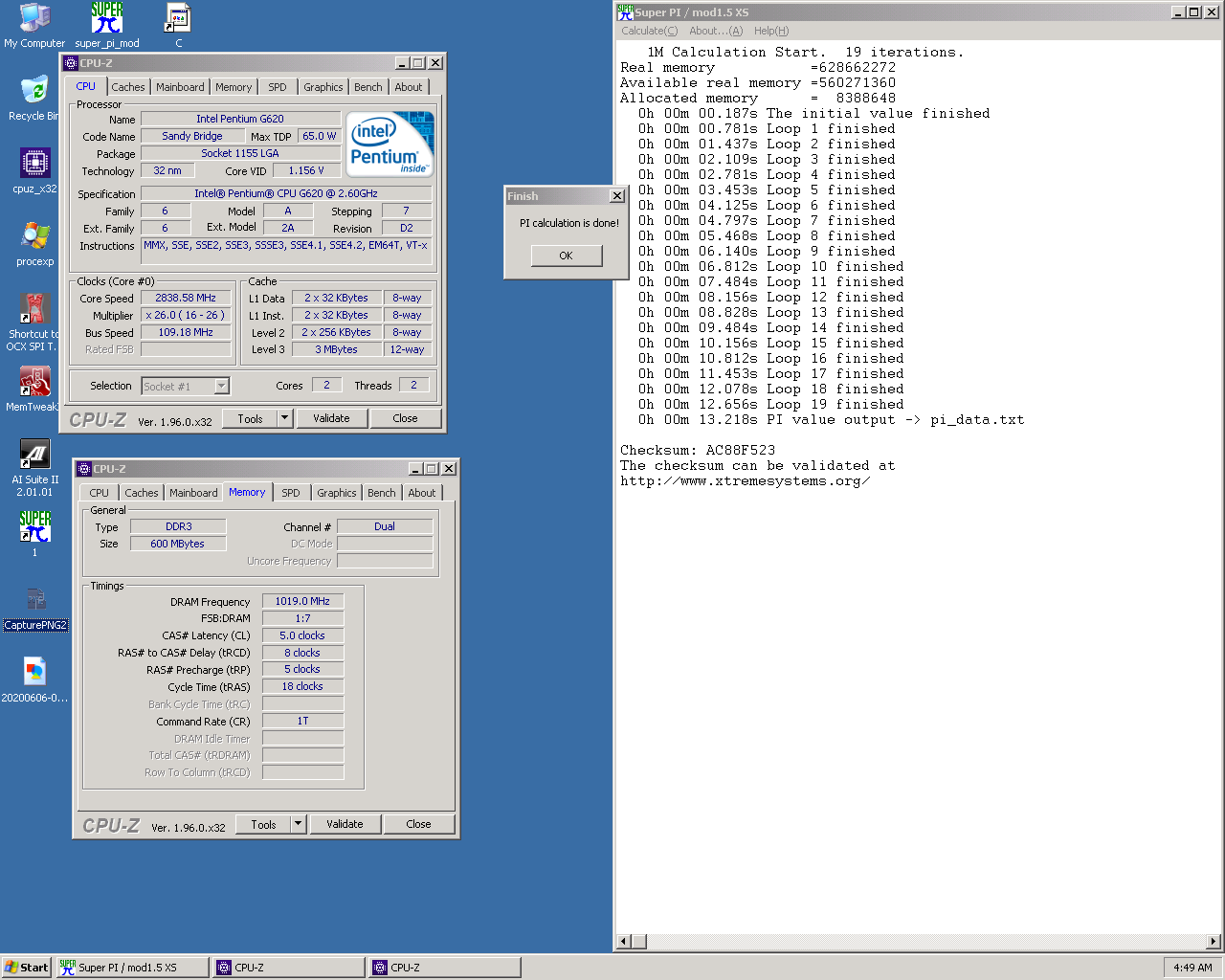Open Graphics tab in bottom CPU-Z window

337,493
